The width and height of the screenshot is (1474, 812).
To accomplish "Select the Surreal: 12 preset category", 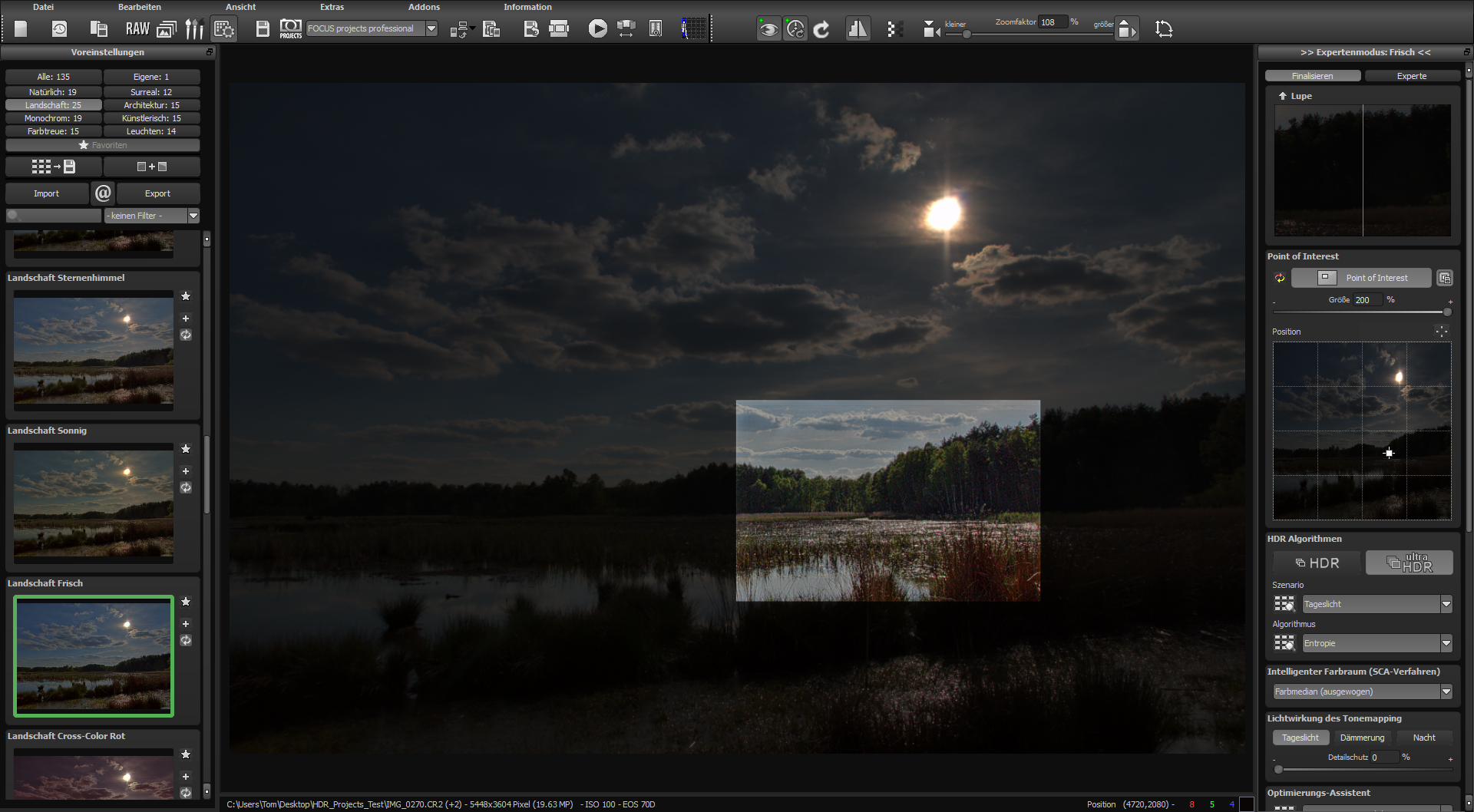I will [151, 92].
